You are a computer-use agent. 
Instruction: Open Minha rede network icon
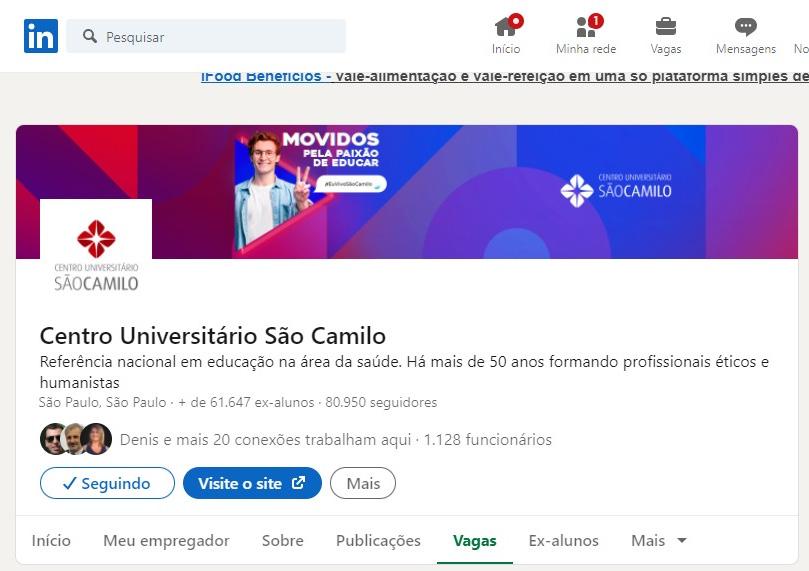587,26
